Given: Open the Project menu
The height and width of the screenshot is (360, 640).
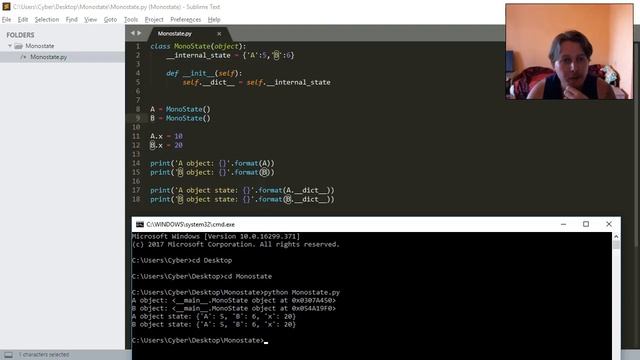Looking at the screenshot, I should [x=154, y=20].
